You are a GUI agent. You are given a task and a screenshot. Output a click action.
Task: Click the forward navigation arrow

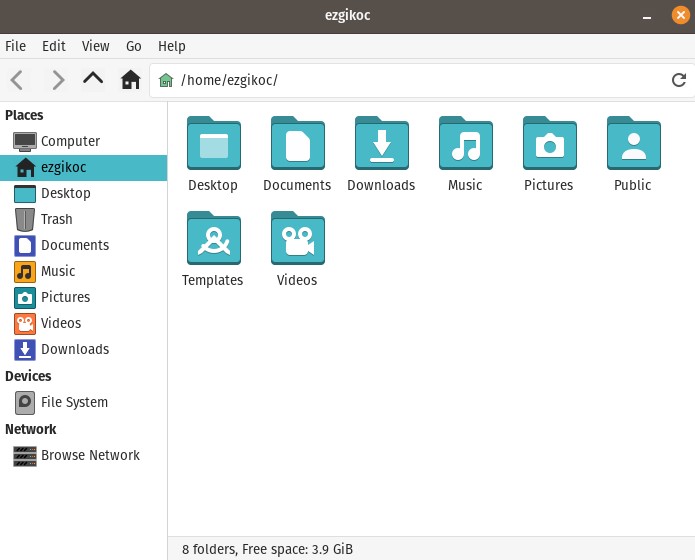pyautogui.click(x=58, y=80)
